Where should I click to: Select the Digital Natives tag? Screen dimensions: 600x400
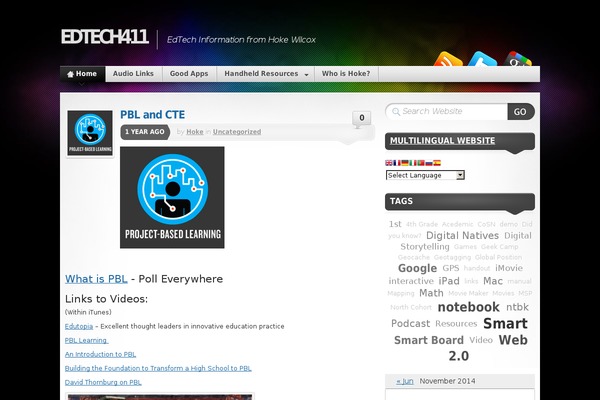coord(462,235)
